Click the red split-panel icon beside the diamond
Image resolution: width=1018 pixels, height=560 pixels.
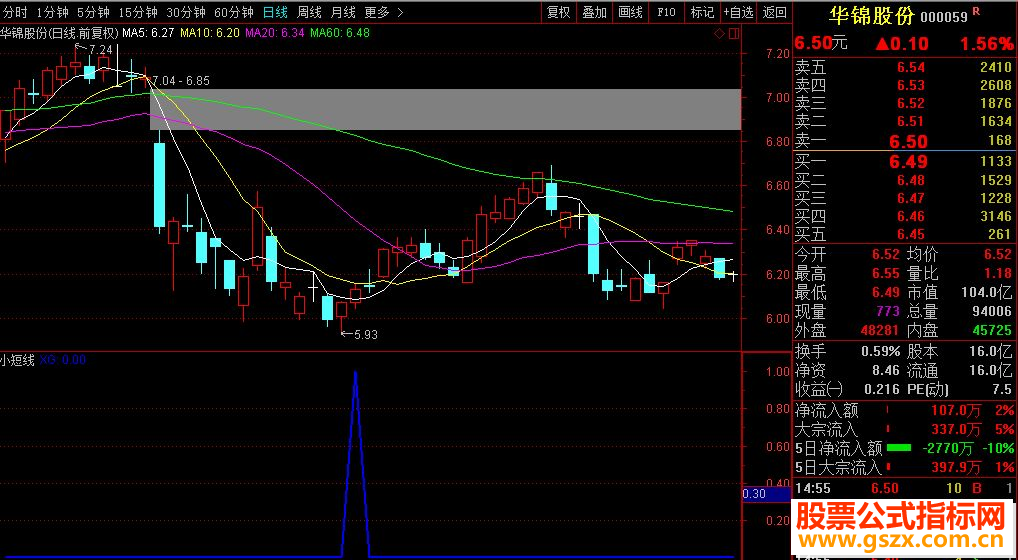click(734, 34)
